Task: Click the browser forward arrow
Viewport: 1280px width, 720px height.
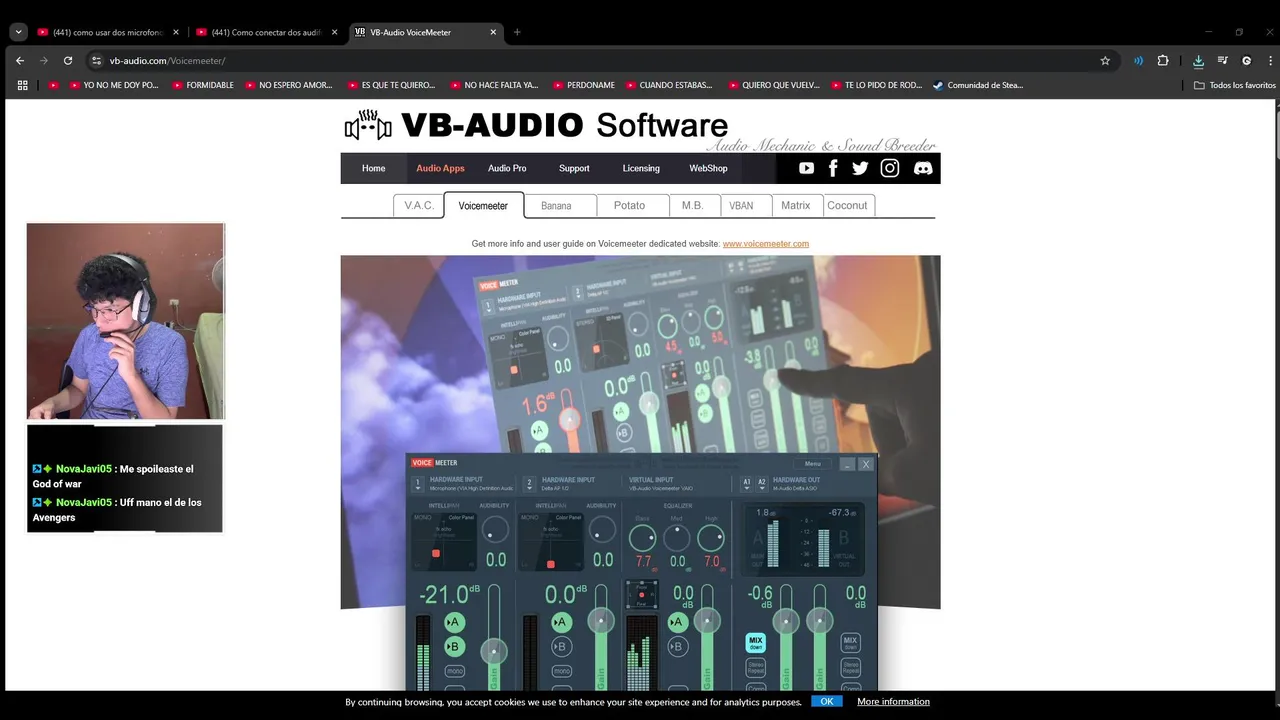Action: click(x=44, y=60)
